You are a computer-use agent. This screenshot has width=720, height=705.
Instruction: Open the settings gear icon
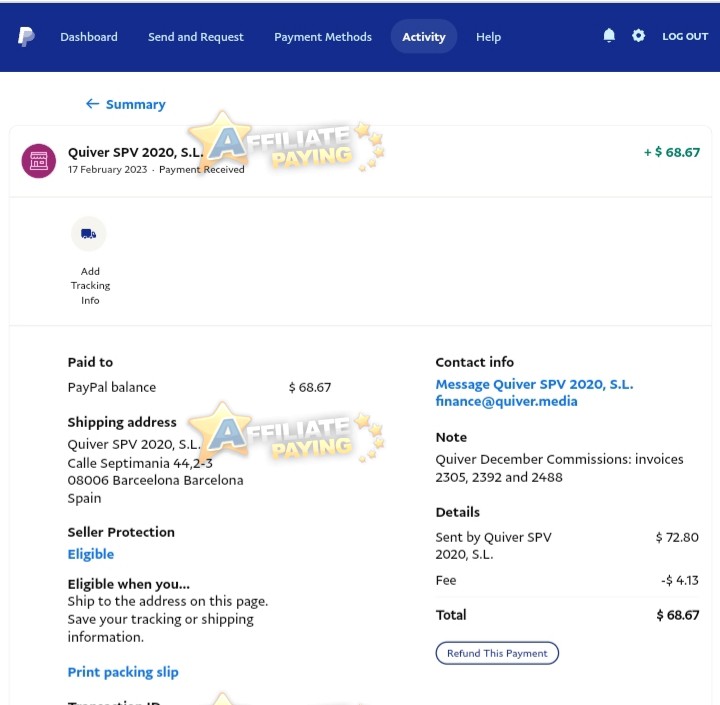click(x=638, y=35)
